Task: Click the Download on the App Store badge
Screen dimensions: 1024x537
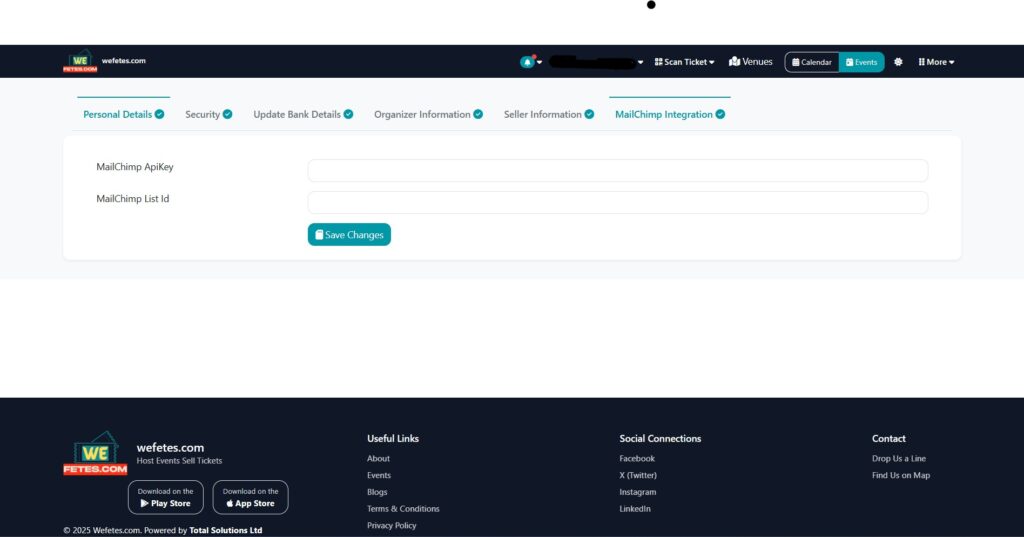Action: 250,497
